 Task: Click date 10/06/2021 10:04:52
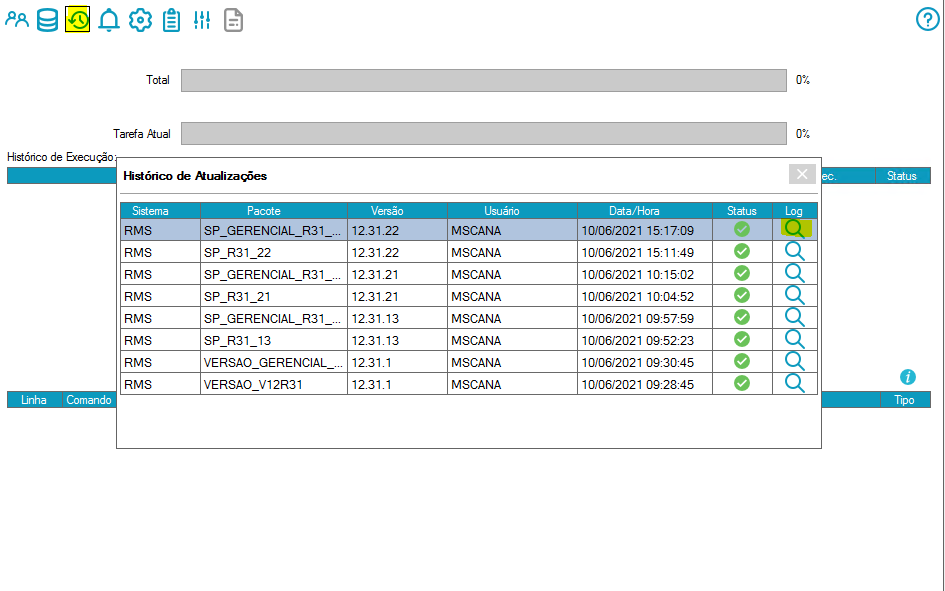638,296
